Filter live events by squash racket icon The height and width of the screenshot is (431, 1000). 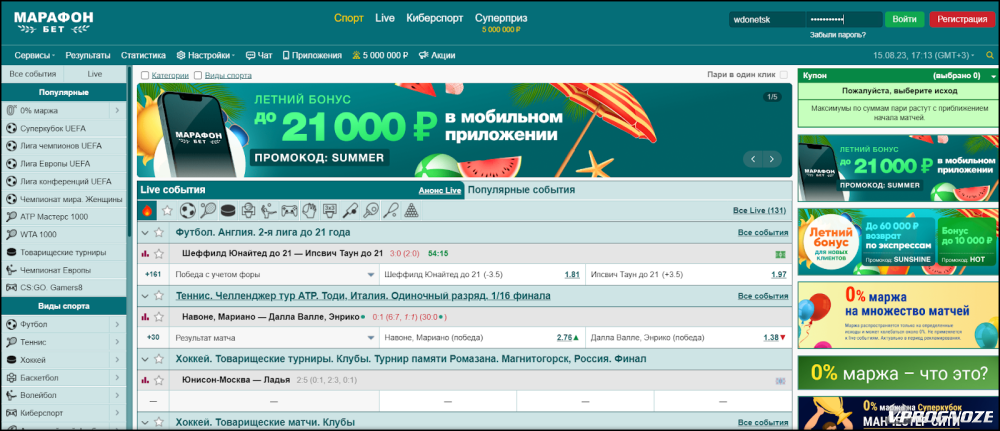click(392, 210)
